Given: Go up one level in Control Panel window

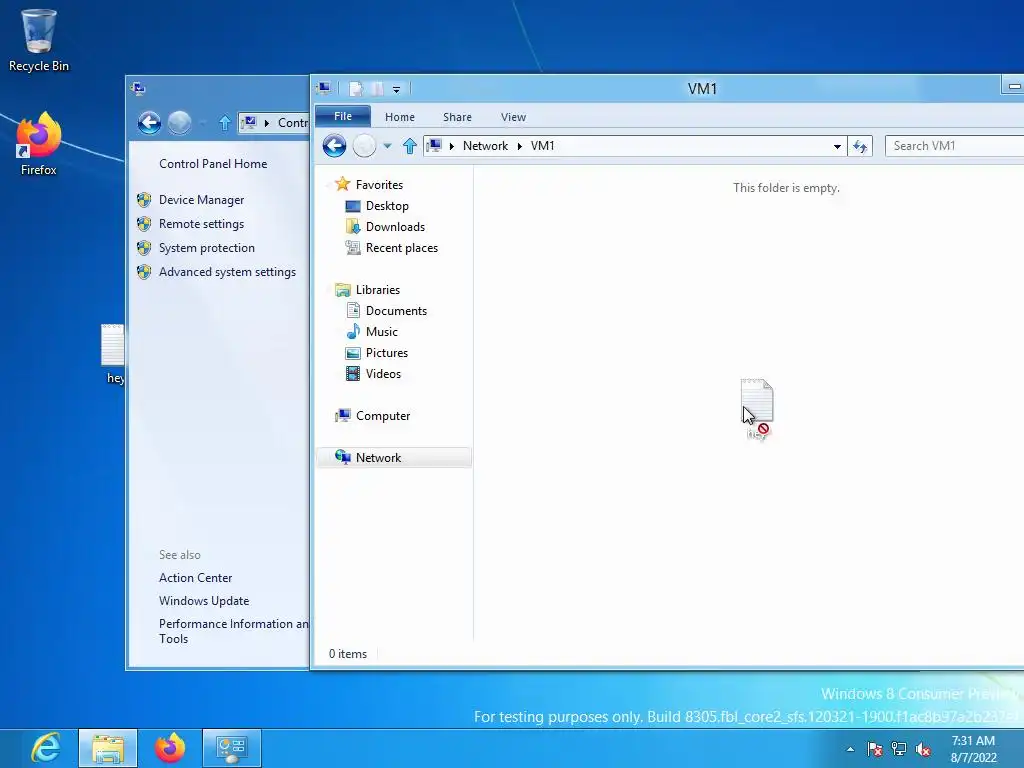Looking at the screenshot, I should [x=225, y=122].
